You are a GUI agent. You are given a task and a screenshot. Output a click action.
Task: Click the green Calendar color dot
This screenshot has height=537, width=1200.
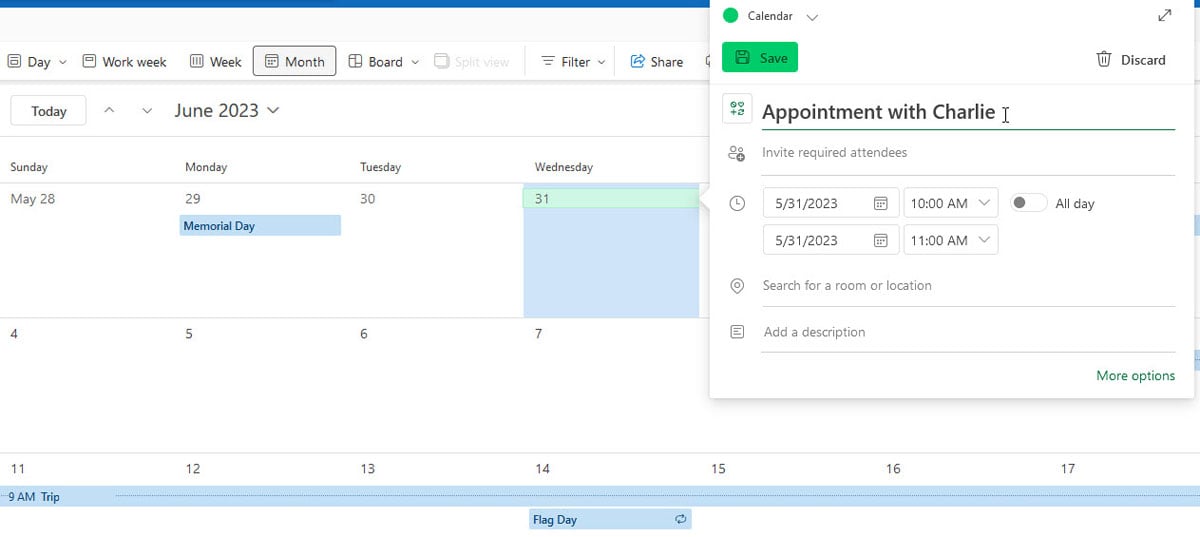click(730, 16)
